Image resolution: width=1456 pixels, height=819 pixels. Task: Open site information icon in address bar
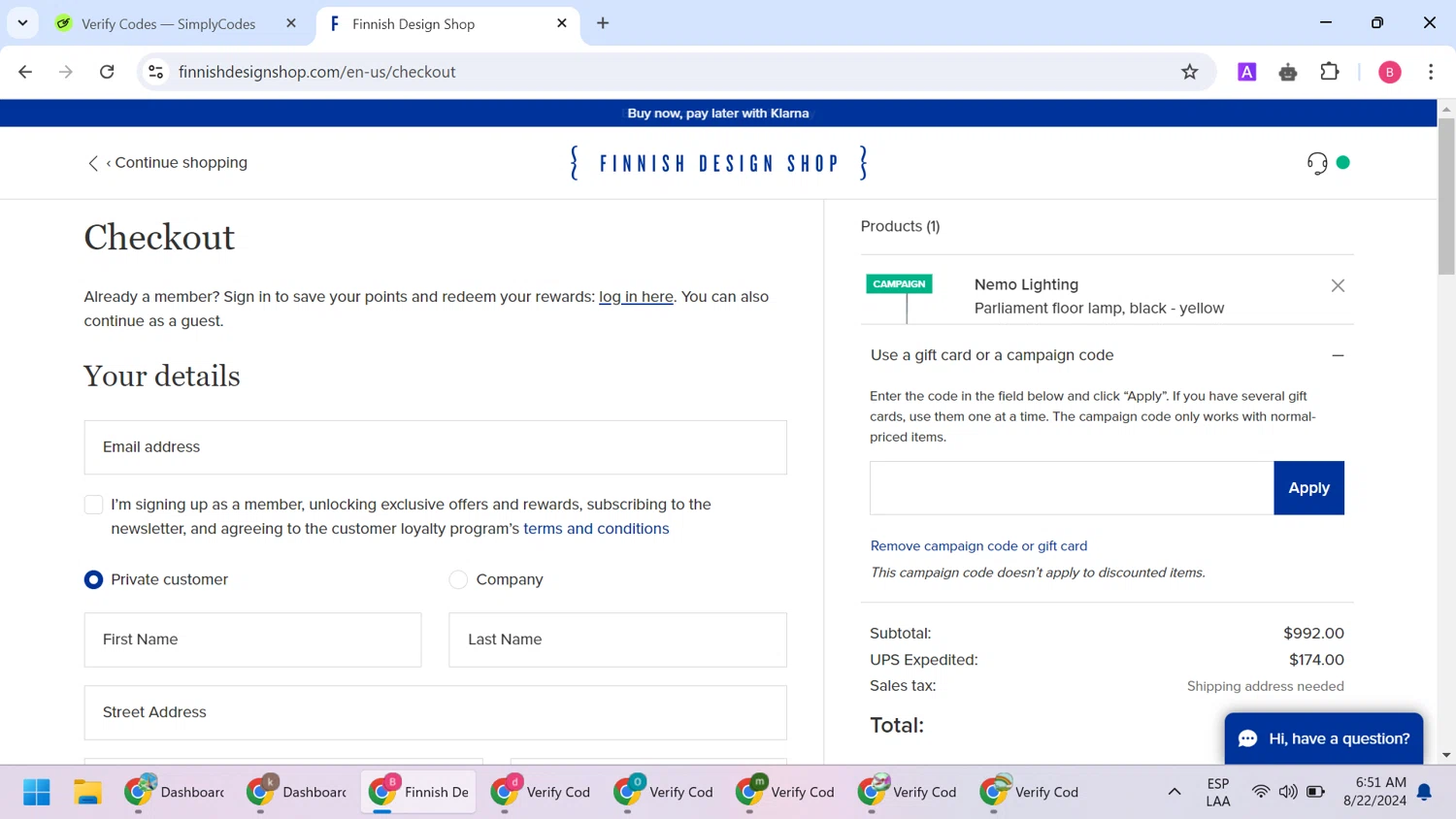coord(155,72)
